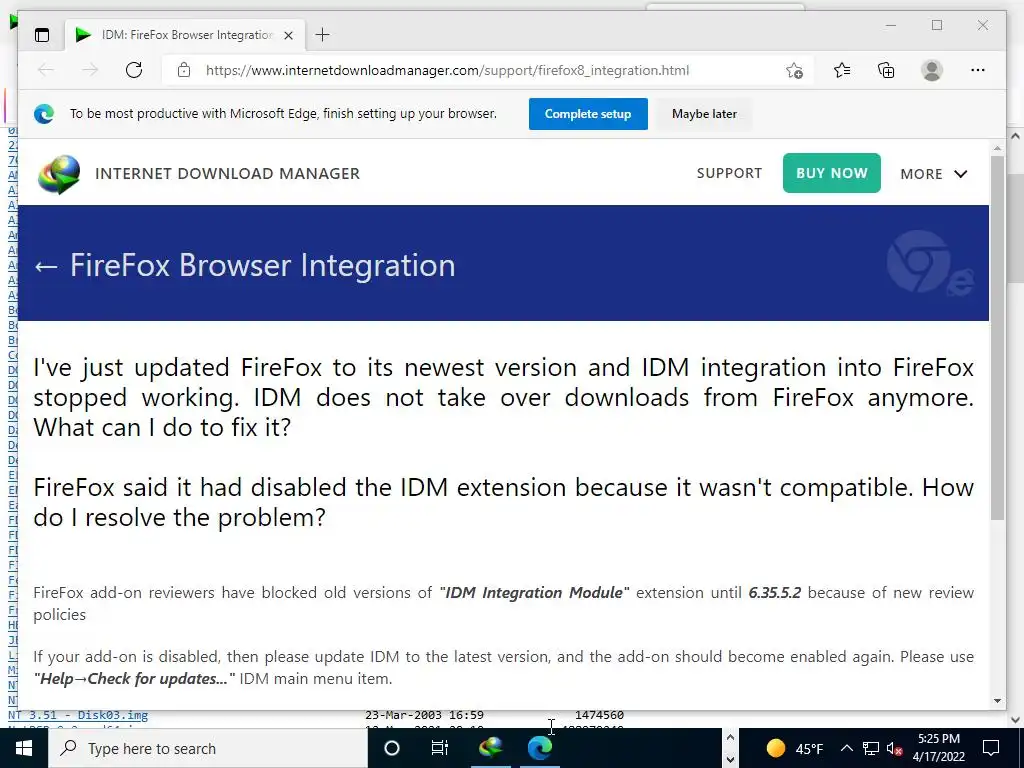Go back with the browser back arrow
The image size is (1024, 768).
(46, 70)
